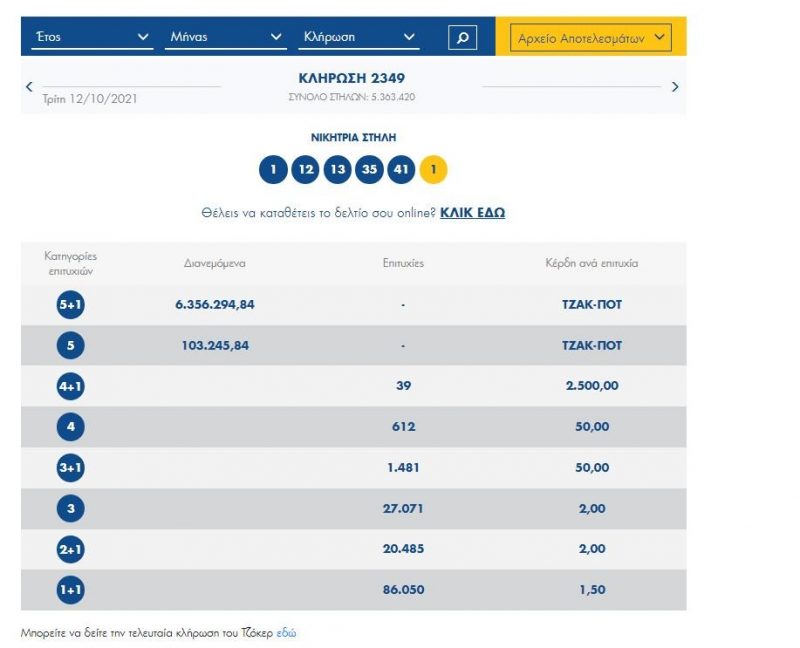Click winning number ball 41
This screenshot has height=648, width=800.
pyautogui.click(x=401, y=170)
